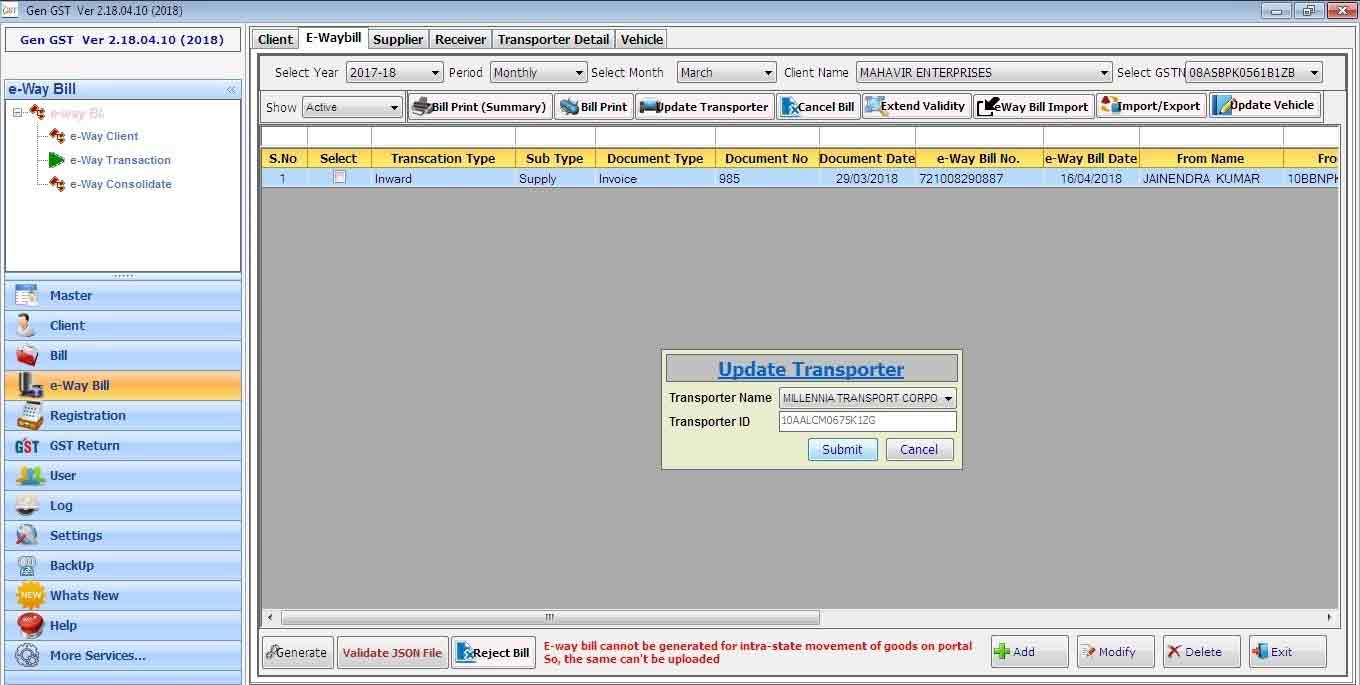Select e-Way Consolidate in the tree
The image size is (1360, 685).
120,184
